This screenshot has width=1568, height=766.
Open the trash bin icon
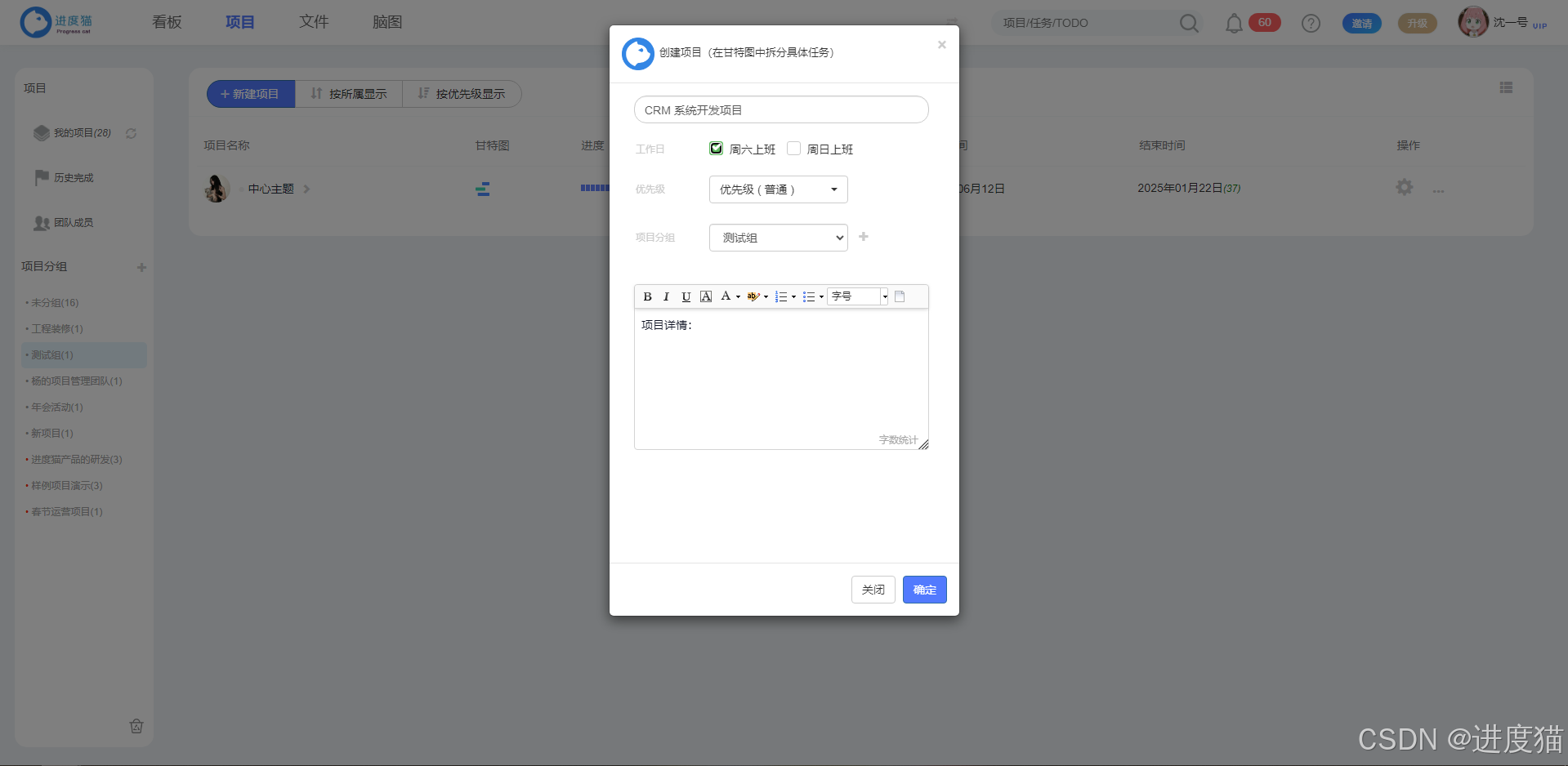click(x=136, y=726)
